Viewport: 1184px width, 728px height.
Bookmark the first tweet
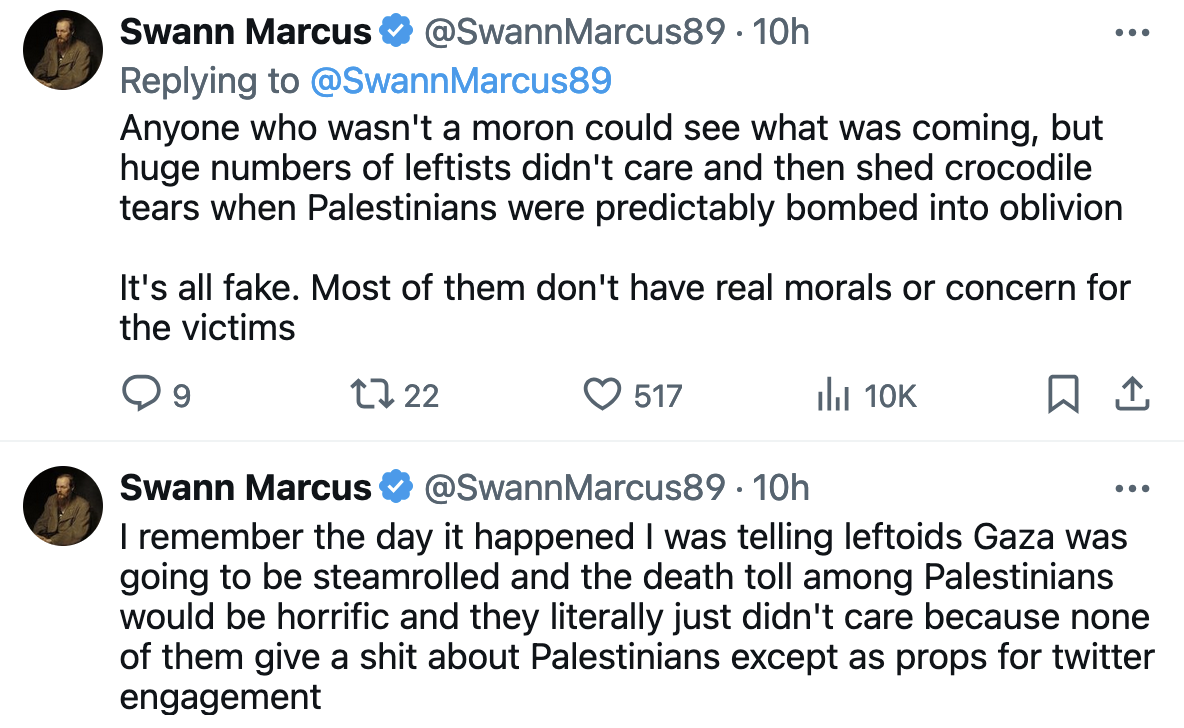[1062, 396]
